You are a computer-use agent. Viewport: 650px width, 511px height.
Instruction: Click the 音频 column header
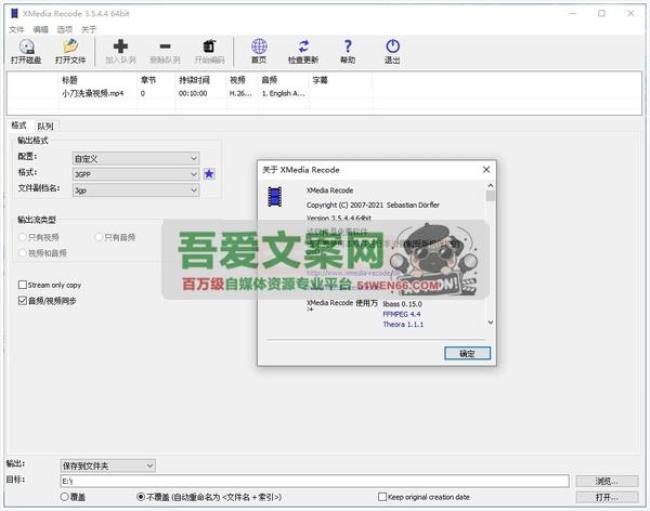click(269, 80)
